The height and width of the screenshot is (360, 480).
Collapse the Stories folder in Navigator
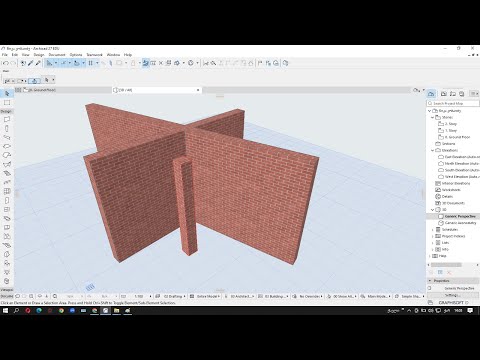[433, 117]
